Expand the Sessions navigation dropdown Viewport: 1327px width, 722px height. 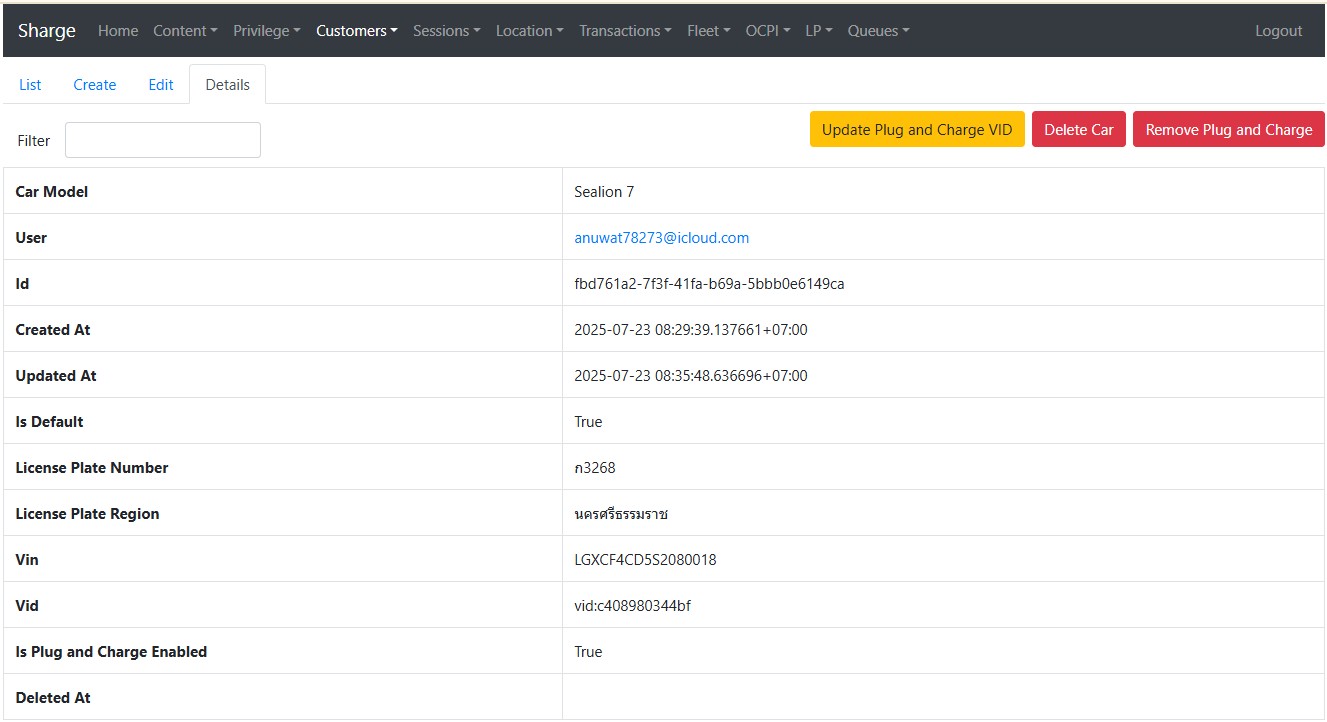click(x=446, y=31)
